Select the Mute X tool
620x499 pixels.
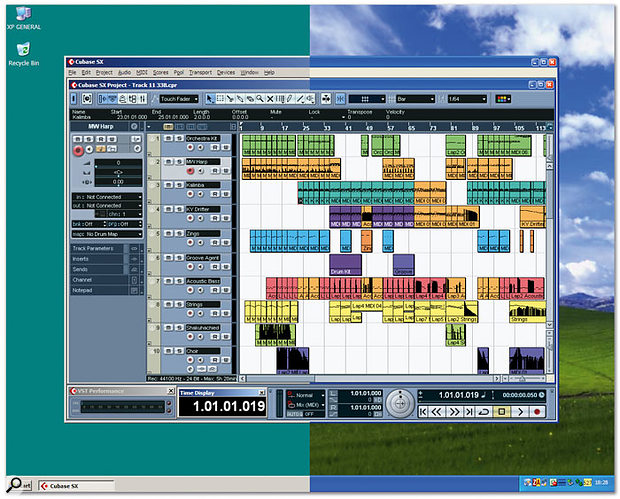270,99
